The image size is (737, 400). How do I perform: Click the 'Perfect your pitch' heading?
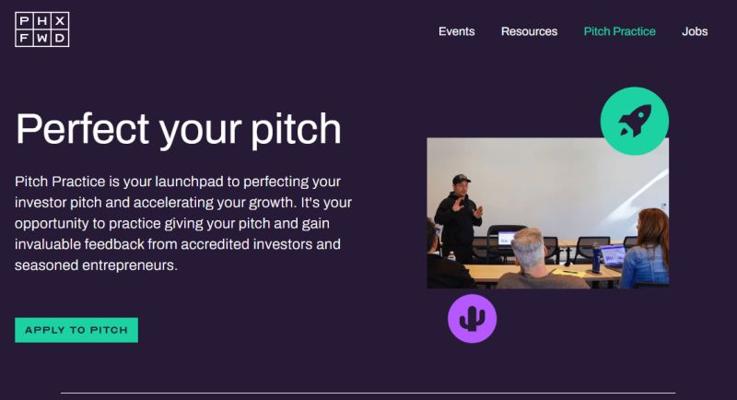tap(179, 129)
